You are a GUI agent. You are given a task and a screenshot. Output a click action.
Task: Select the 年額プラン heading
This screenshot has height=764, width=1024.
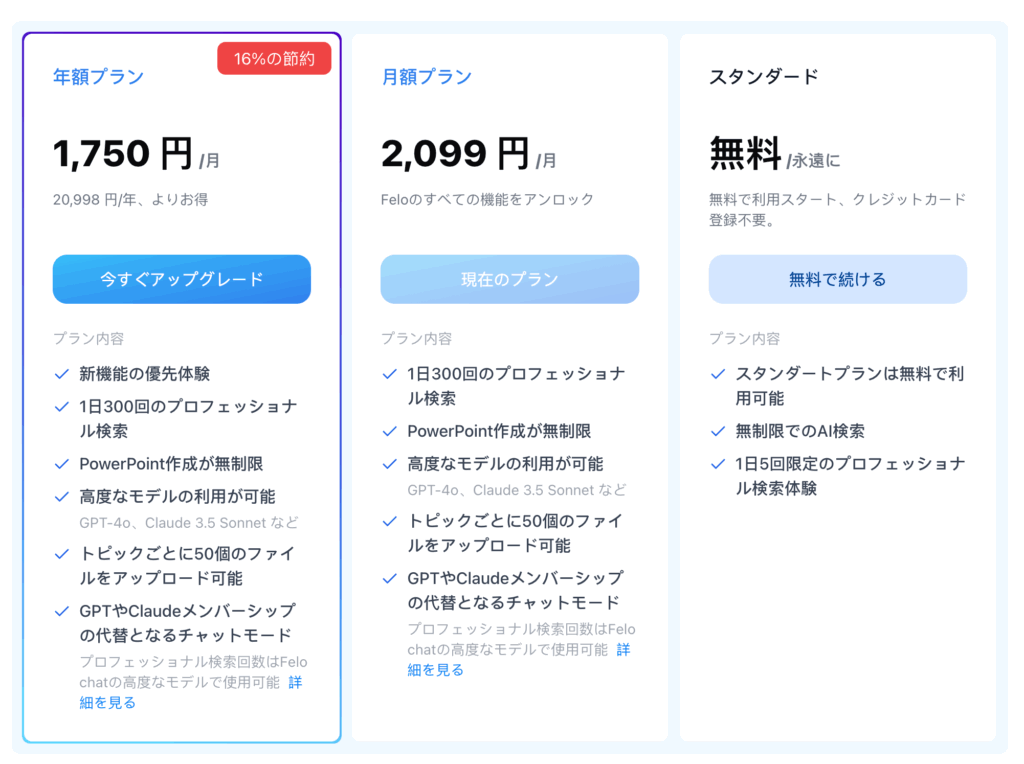(98, 77)
